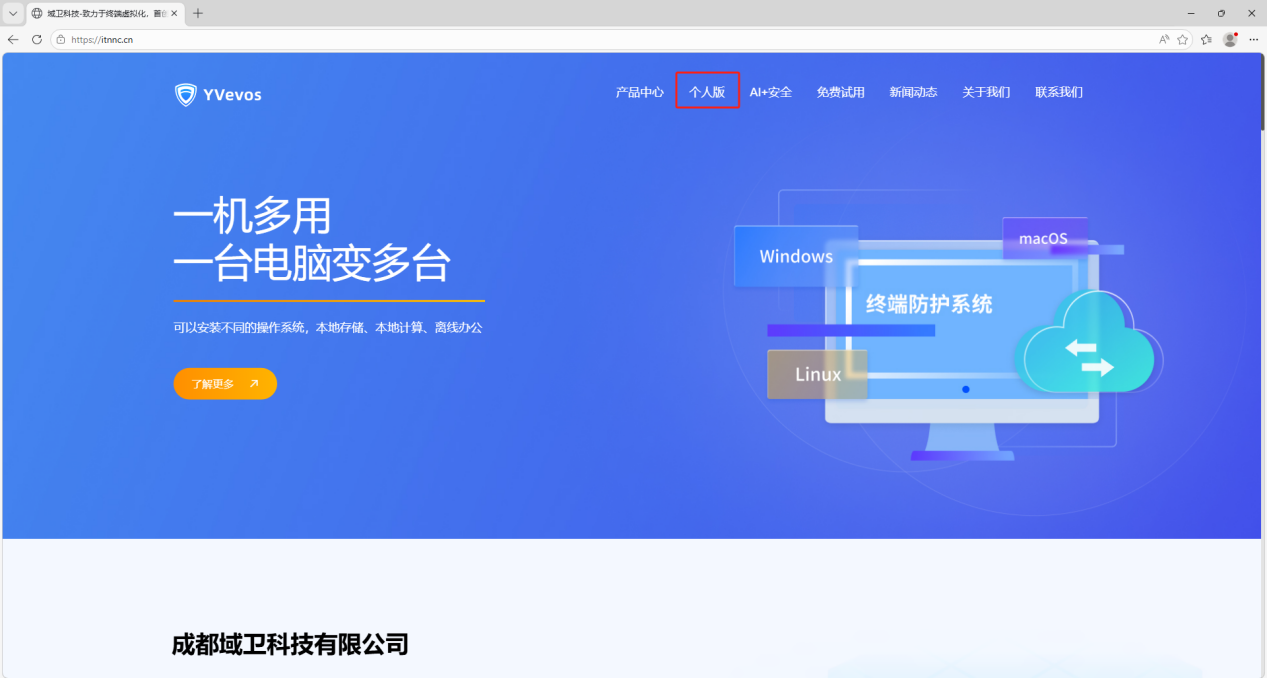Click the YVevos shield logo
The width and height of the screenshot is (1267, 678).
click(x=185, y=94)
